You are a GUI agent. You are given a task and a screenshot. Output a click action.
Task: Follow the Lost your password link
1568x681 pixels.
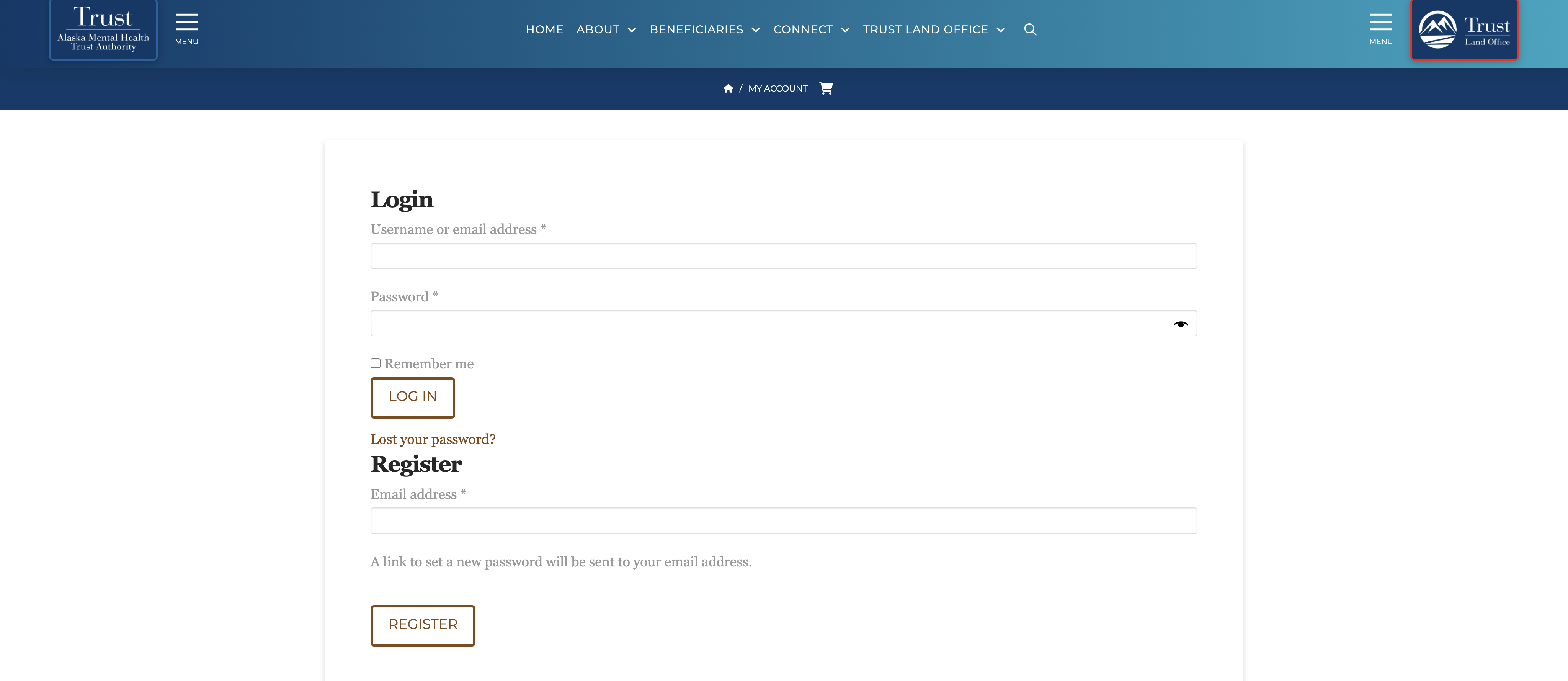[433, 439]
